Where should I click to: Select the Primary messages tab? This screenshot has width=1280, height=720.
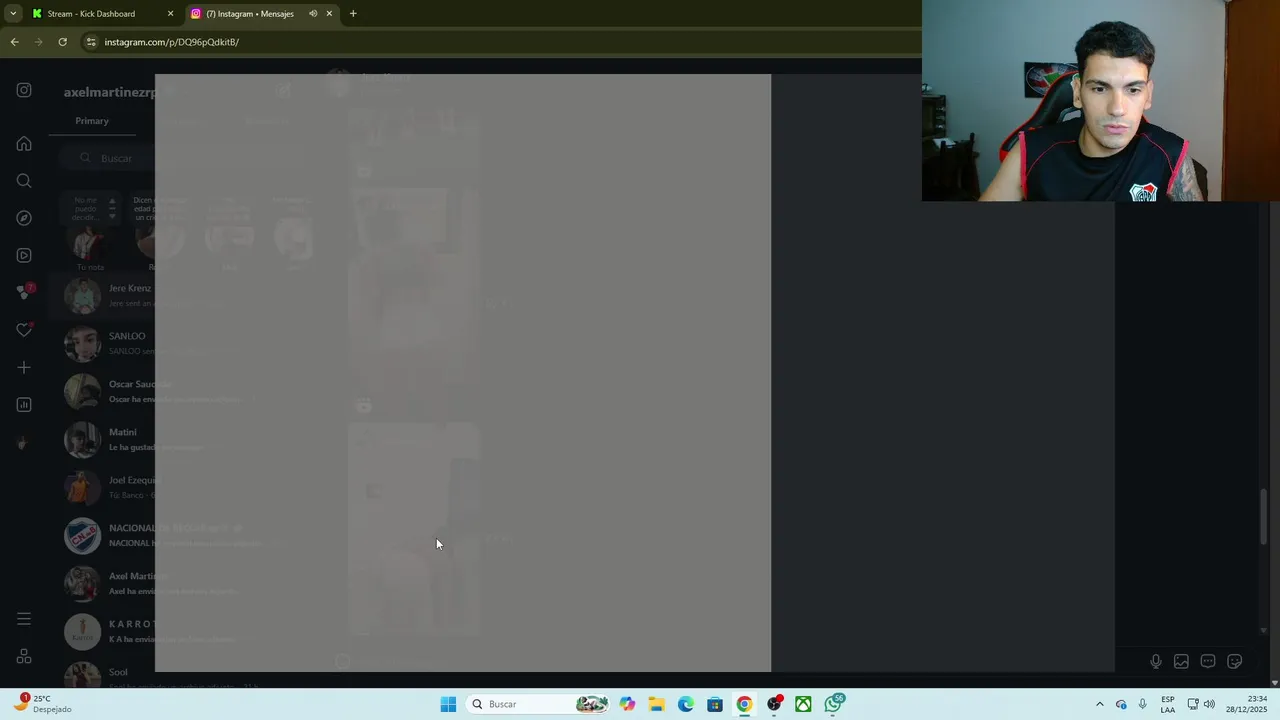tap(92, 121)
